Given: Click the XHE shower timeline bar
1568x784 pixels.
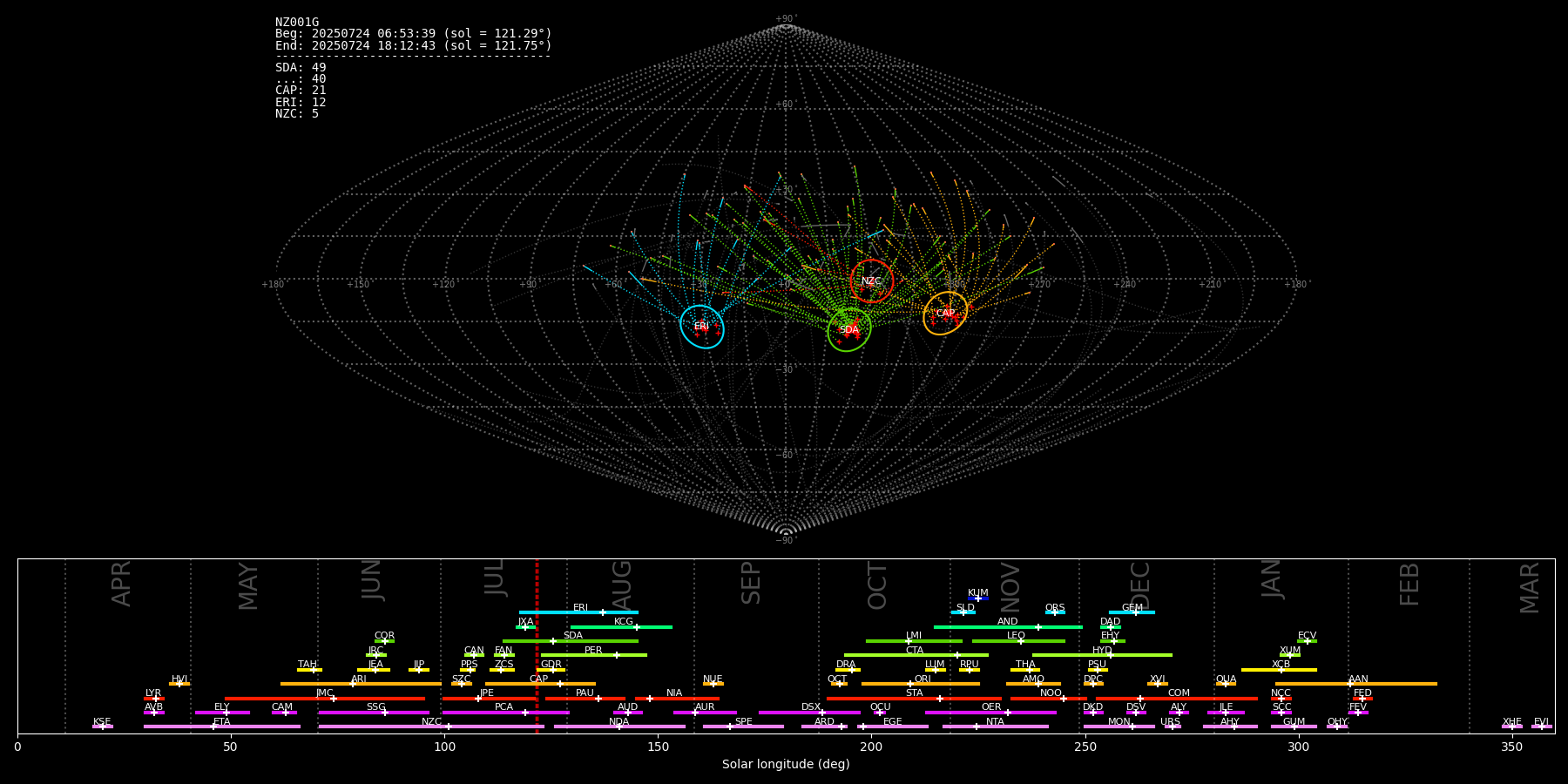Looking at the screenshot, I should tap(1512, 727).
